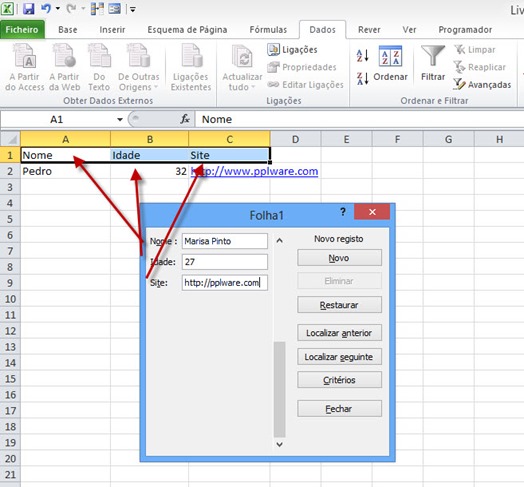Open the Customize Quick Access Toolbar dropdown

tap(133, 9)
